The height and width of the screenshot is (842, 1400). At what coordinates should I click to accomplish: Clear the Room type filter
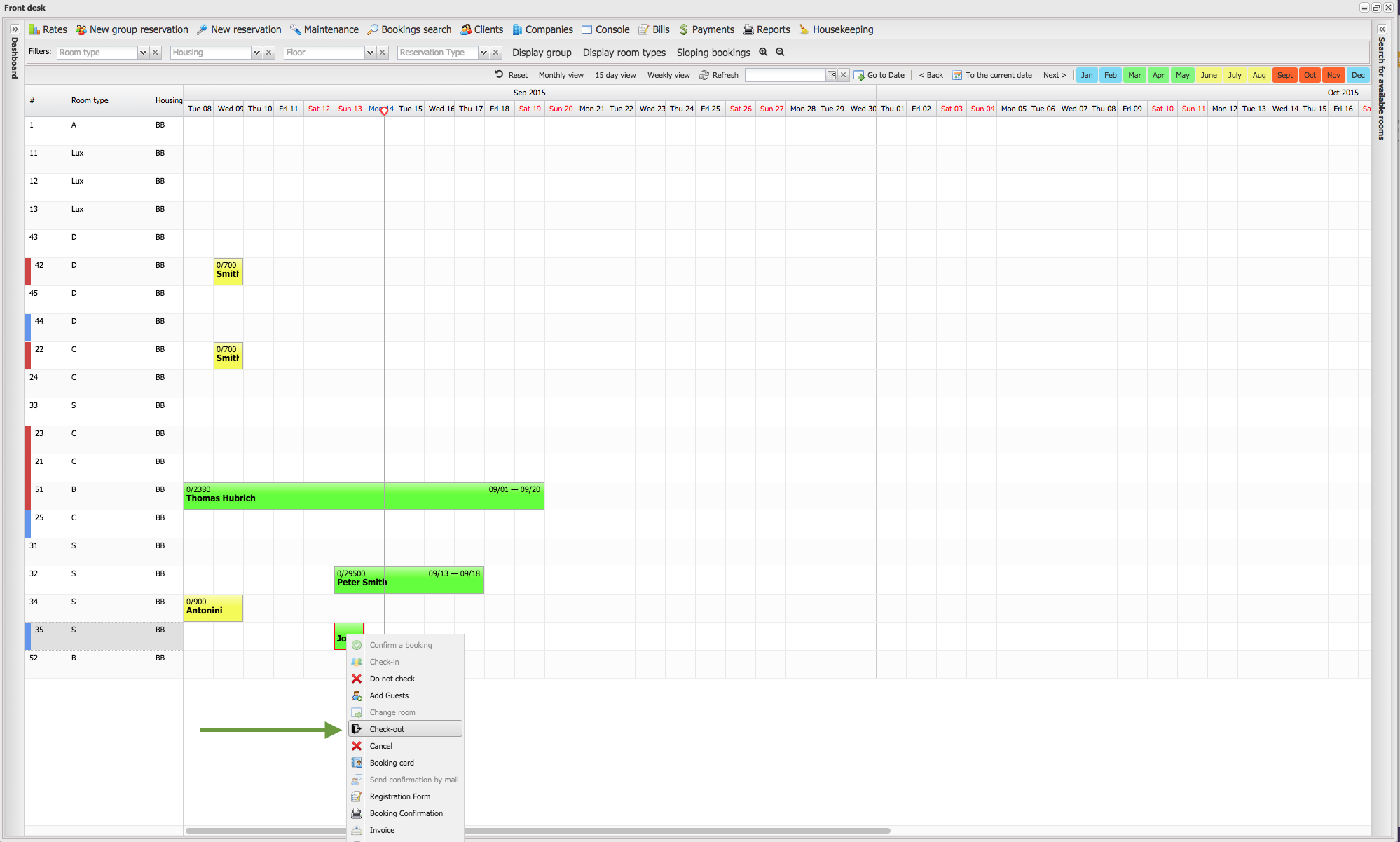156,53
